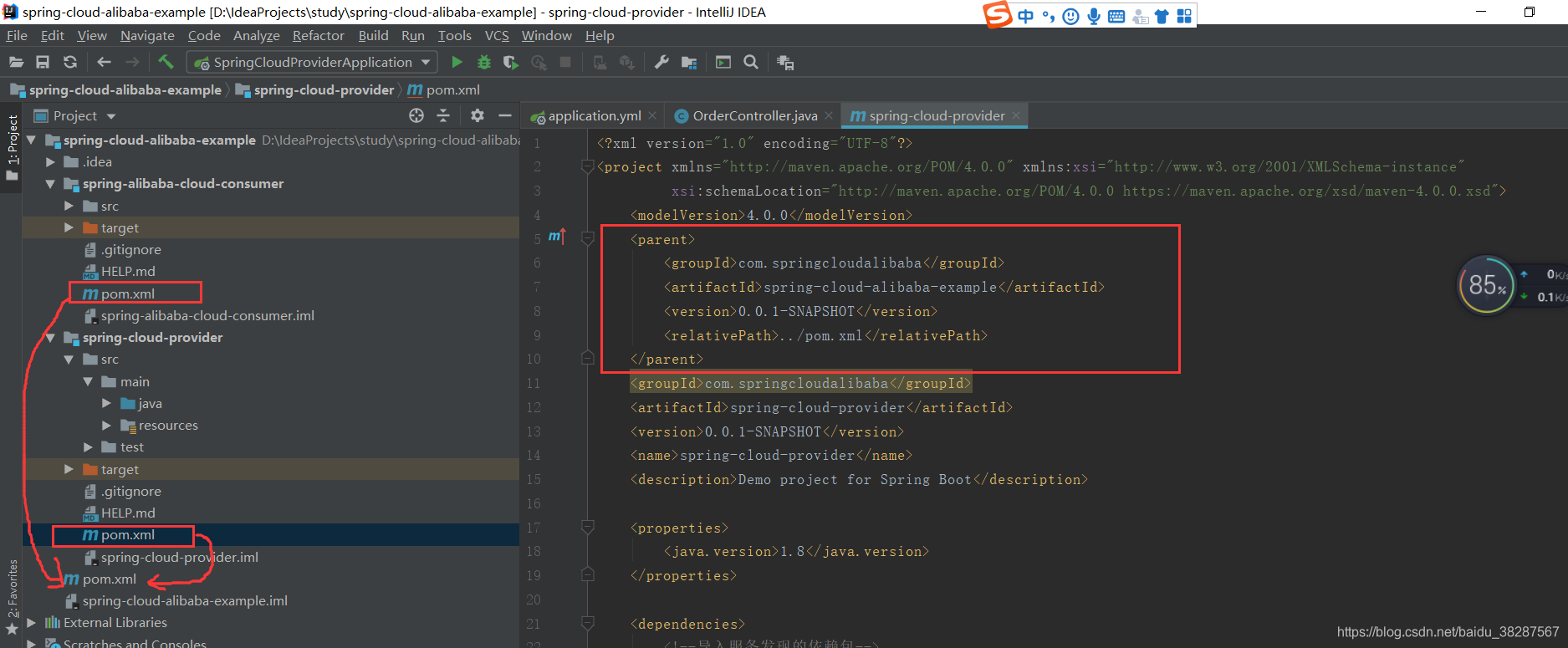Close the application.yml tab

(x=652, y=115)
